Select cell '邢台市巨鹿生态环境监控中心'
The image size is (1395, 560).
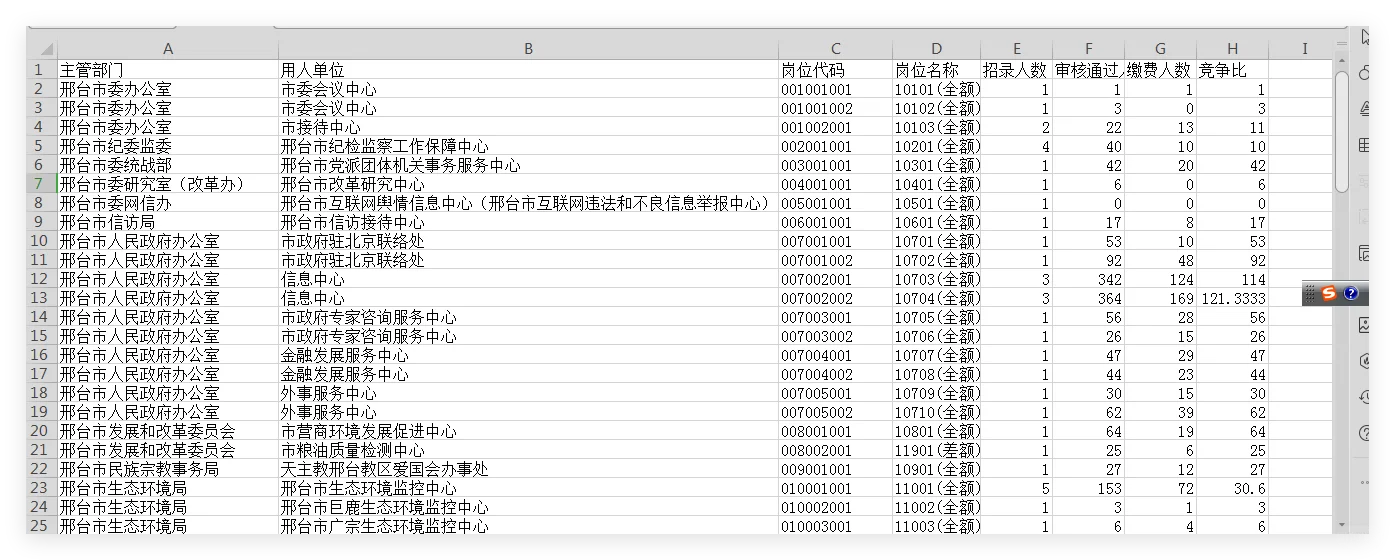(528, 507)
